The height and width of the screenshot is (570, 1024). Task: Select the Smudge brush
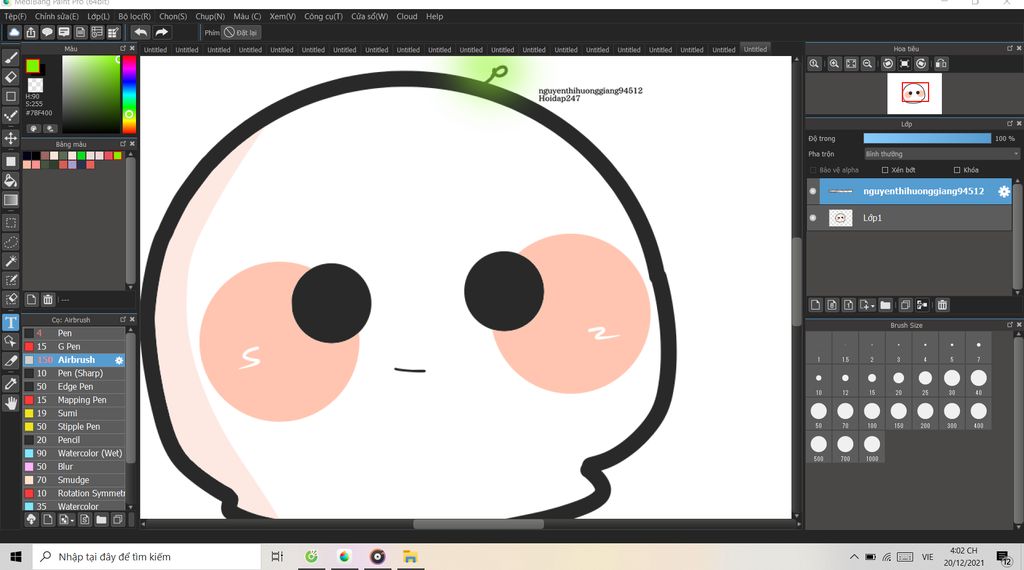[74, 480]
